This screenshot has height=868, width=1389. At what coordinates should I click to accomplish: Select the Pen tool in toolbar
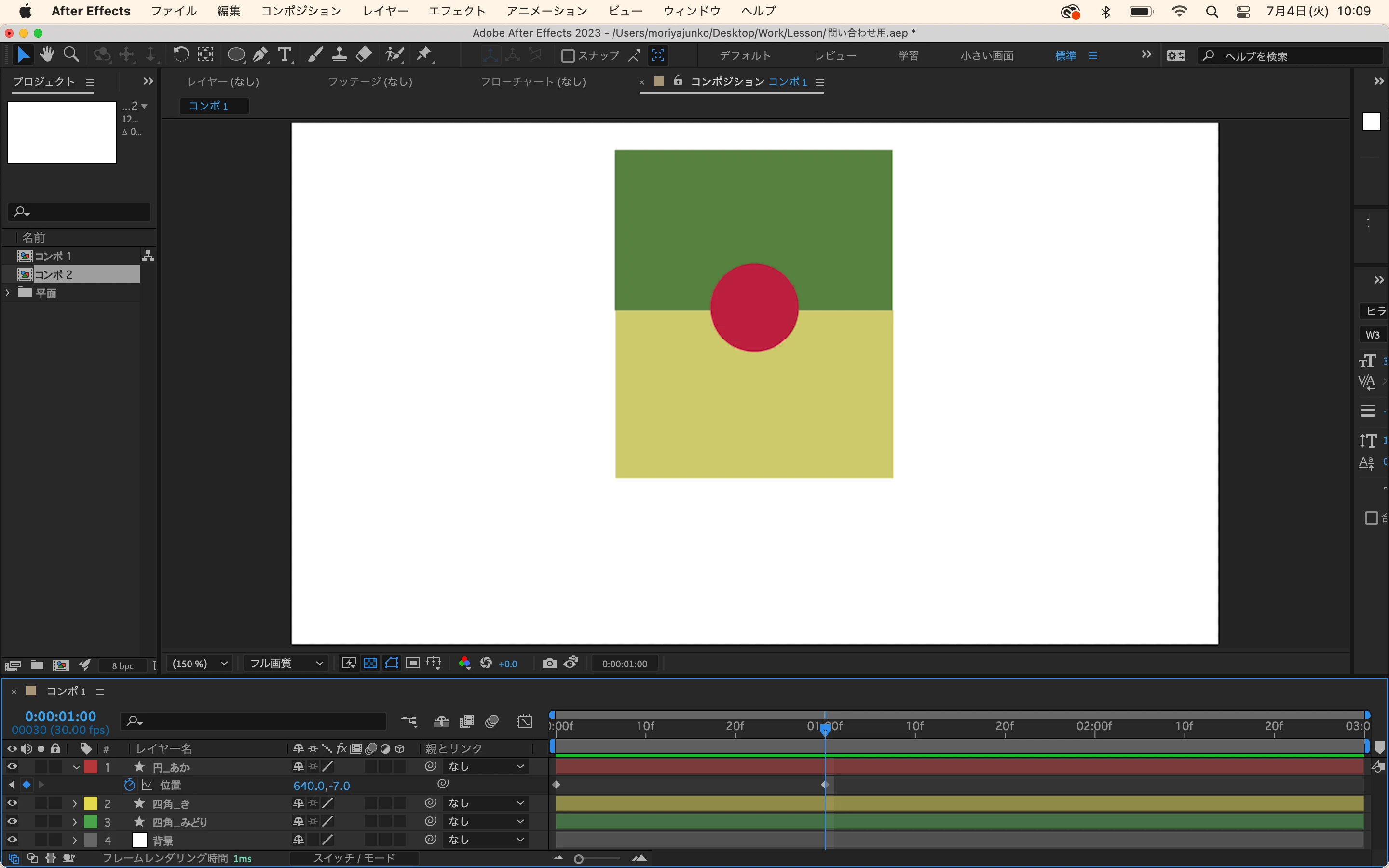260,55
